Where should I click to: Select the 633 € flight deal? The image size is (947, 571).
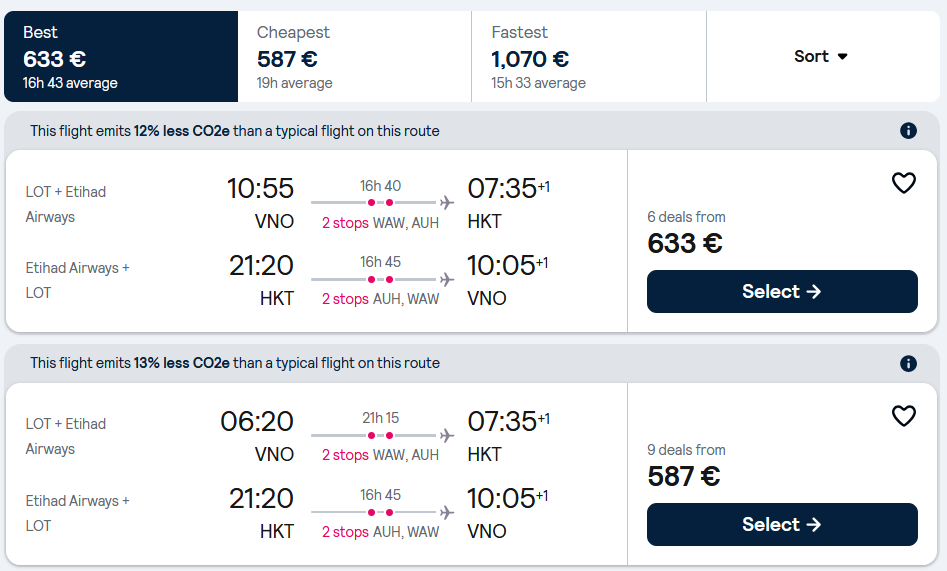pos(782,292)
